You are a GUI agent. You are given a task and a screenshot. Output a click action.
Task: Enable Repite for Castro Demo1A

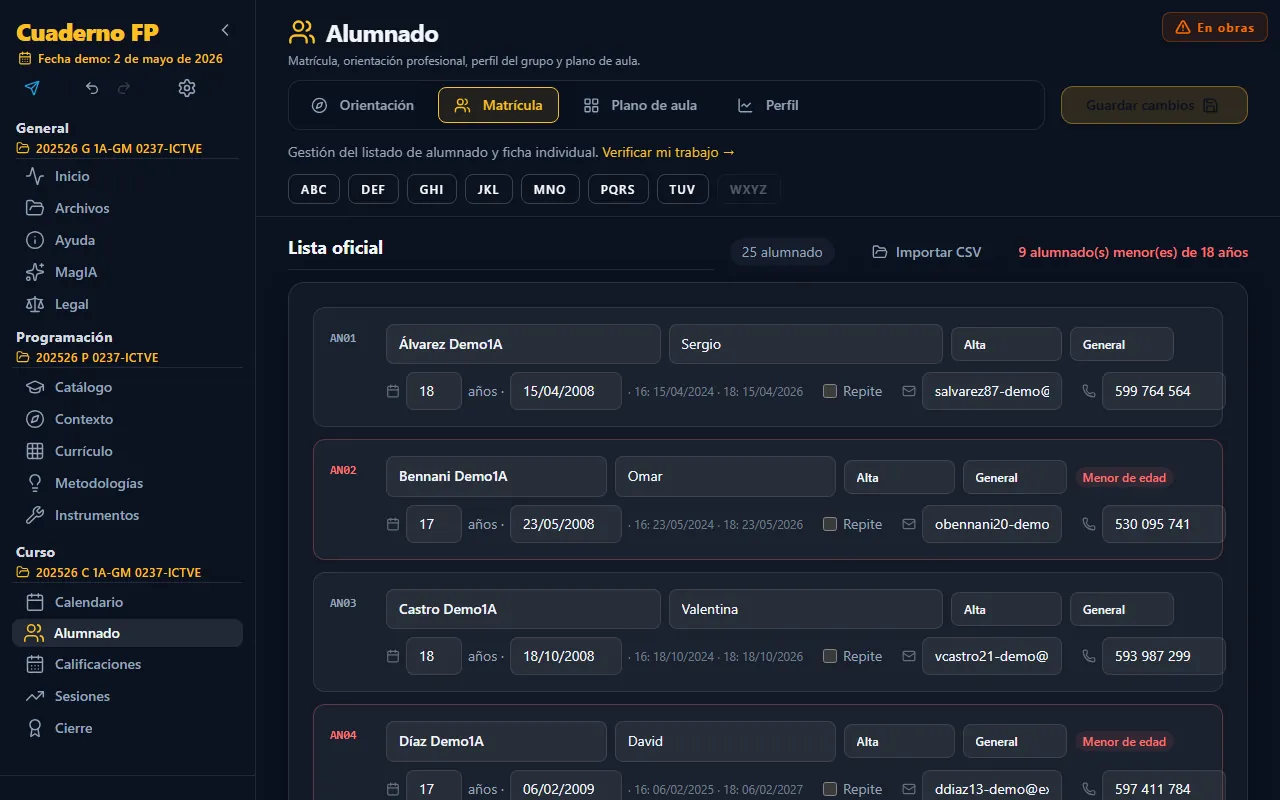coord(829,656)
